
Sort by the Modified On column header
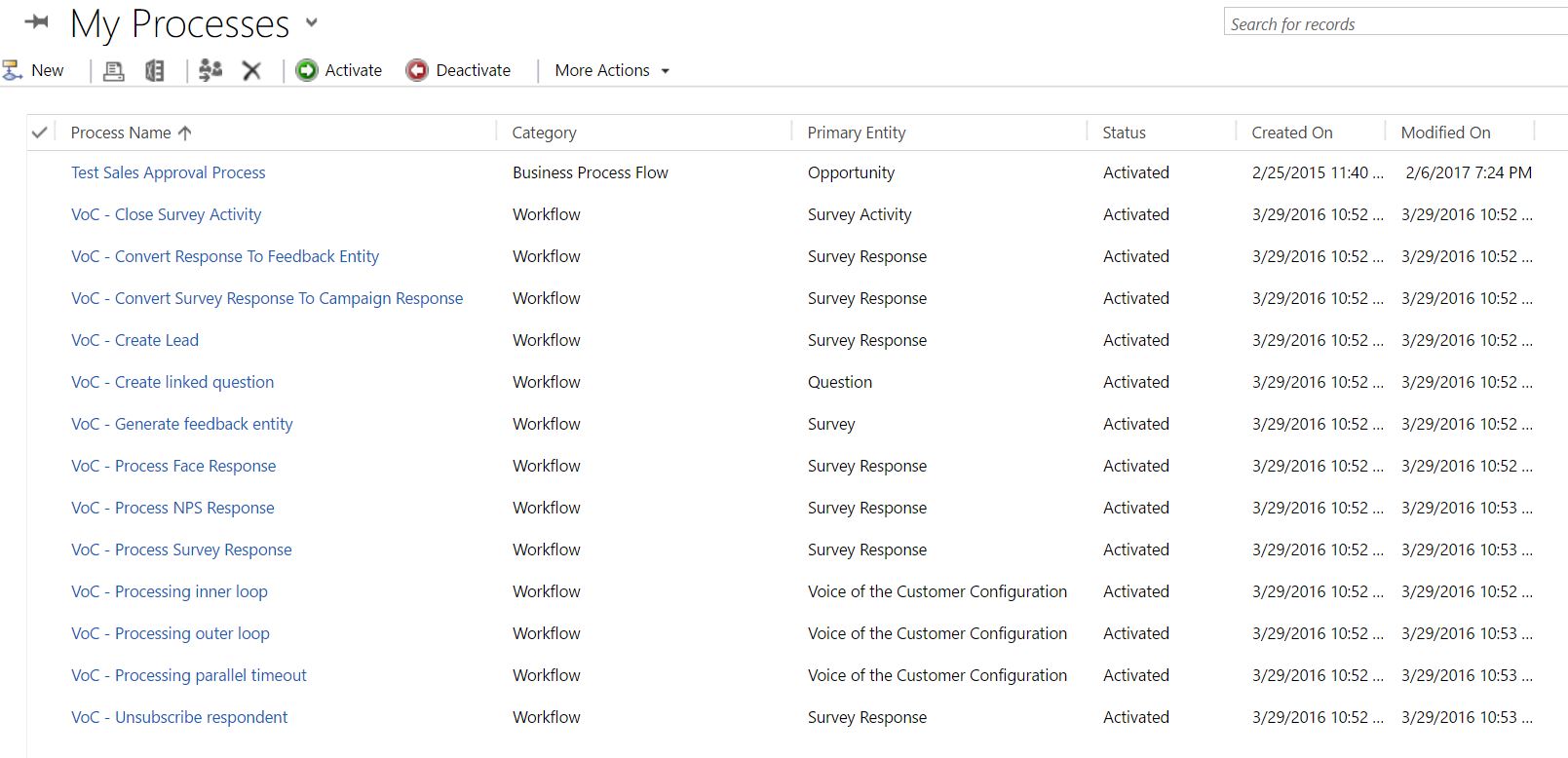(x=1445, y=133)
